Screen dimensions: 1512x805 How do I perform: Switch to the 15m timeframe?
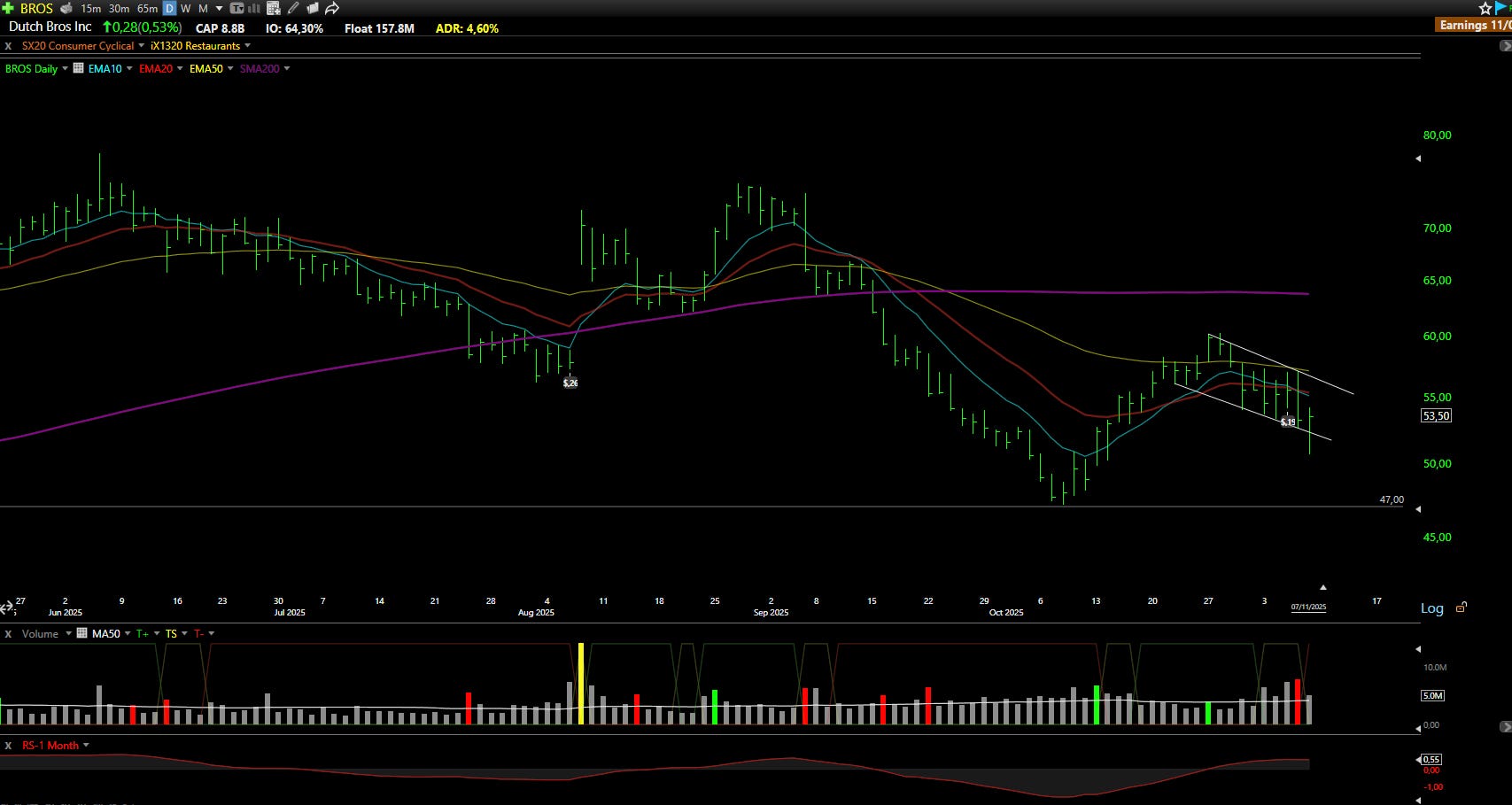pos(90,8)
